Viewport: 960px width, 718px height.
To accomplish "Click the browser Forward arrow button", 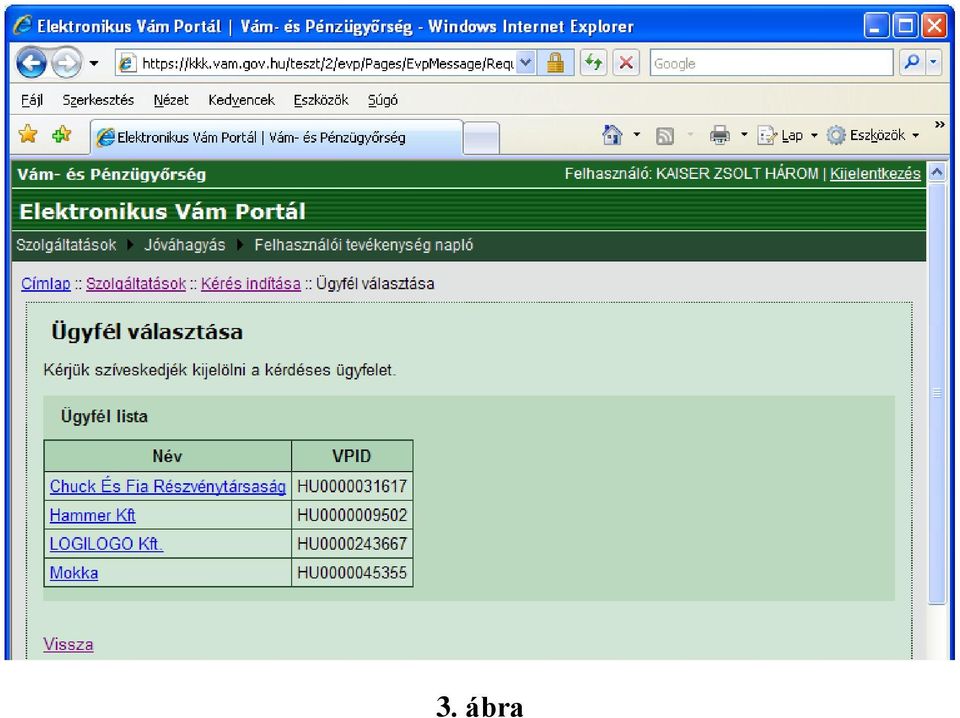I will point(66,62).
